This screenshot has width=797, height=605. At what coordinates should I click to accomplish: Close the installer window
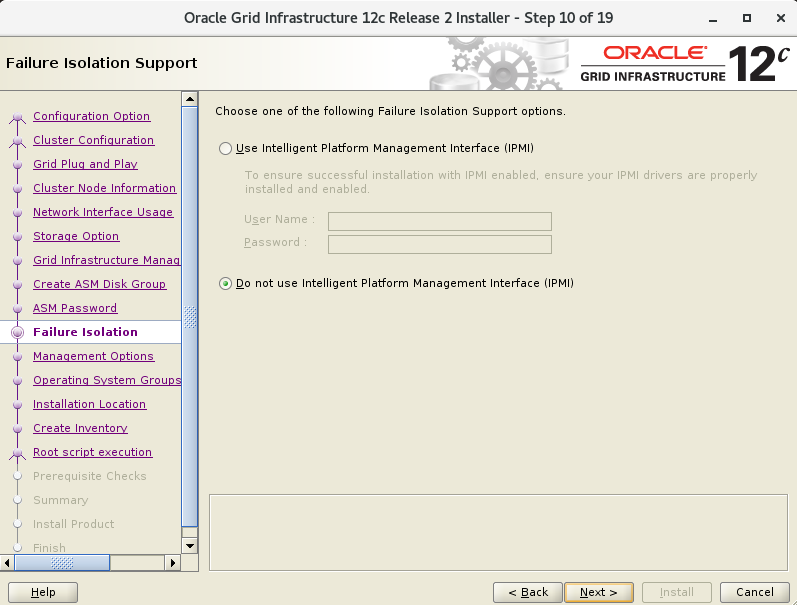tap(781, 18)
